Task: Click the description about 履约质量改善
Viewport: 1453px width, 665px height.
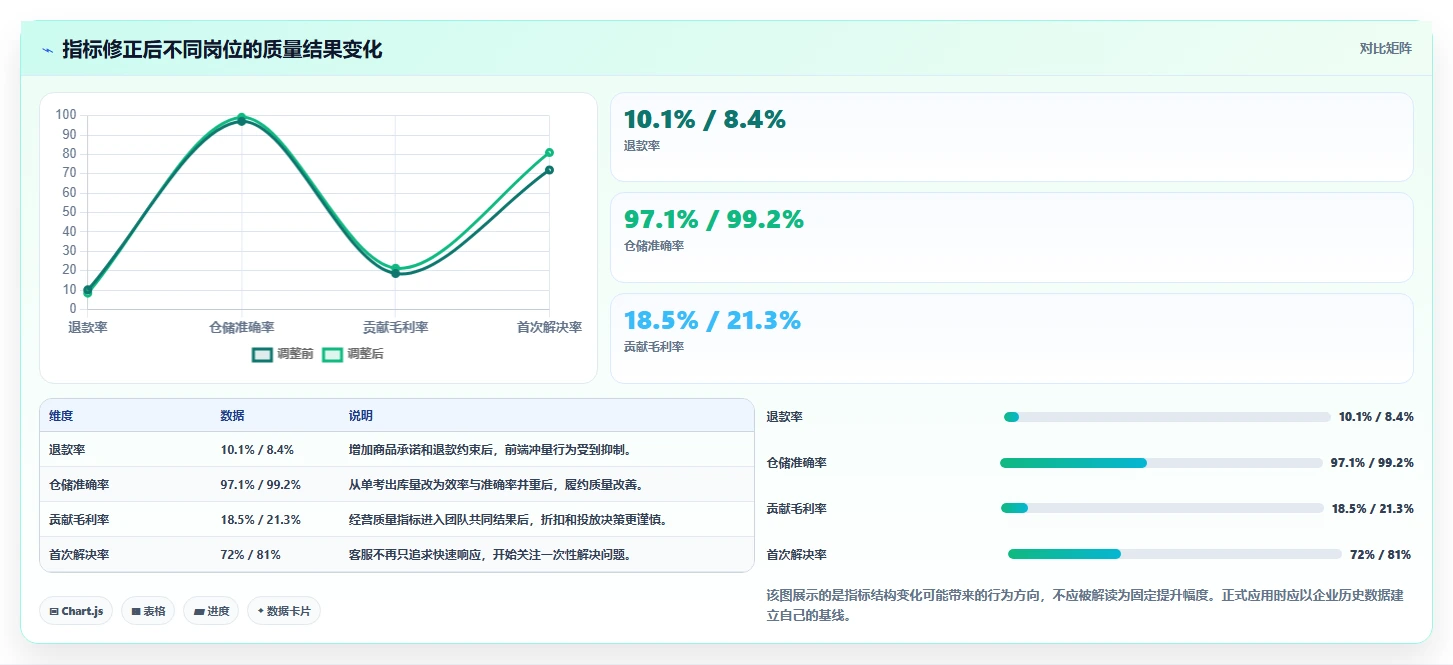Action: pyautogui.click(x=496, y=485)
